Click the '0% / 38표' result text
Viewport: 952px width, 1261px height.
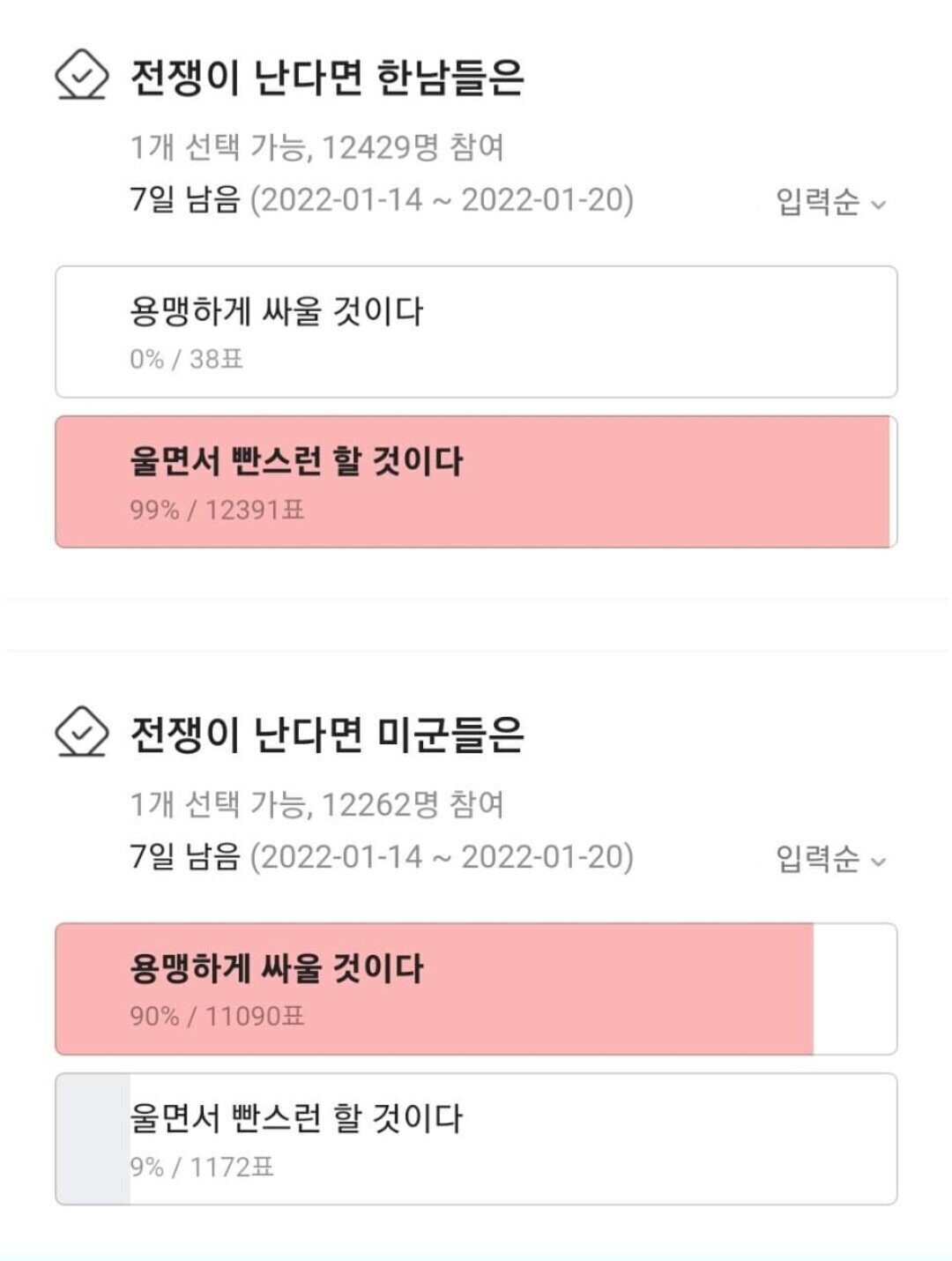click(186, 359)
